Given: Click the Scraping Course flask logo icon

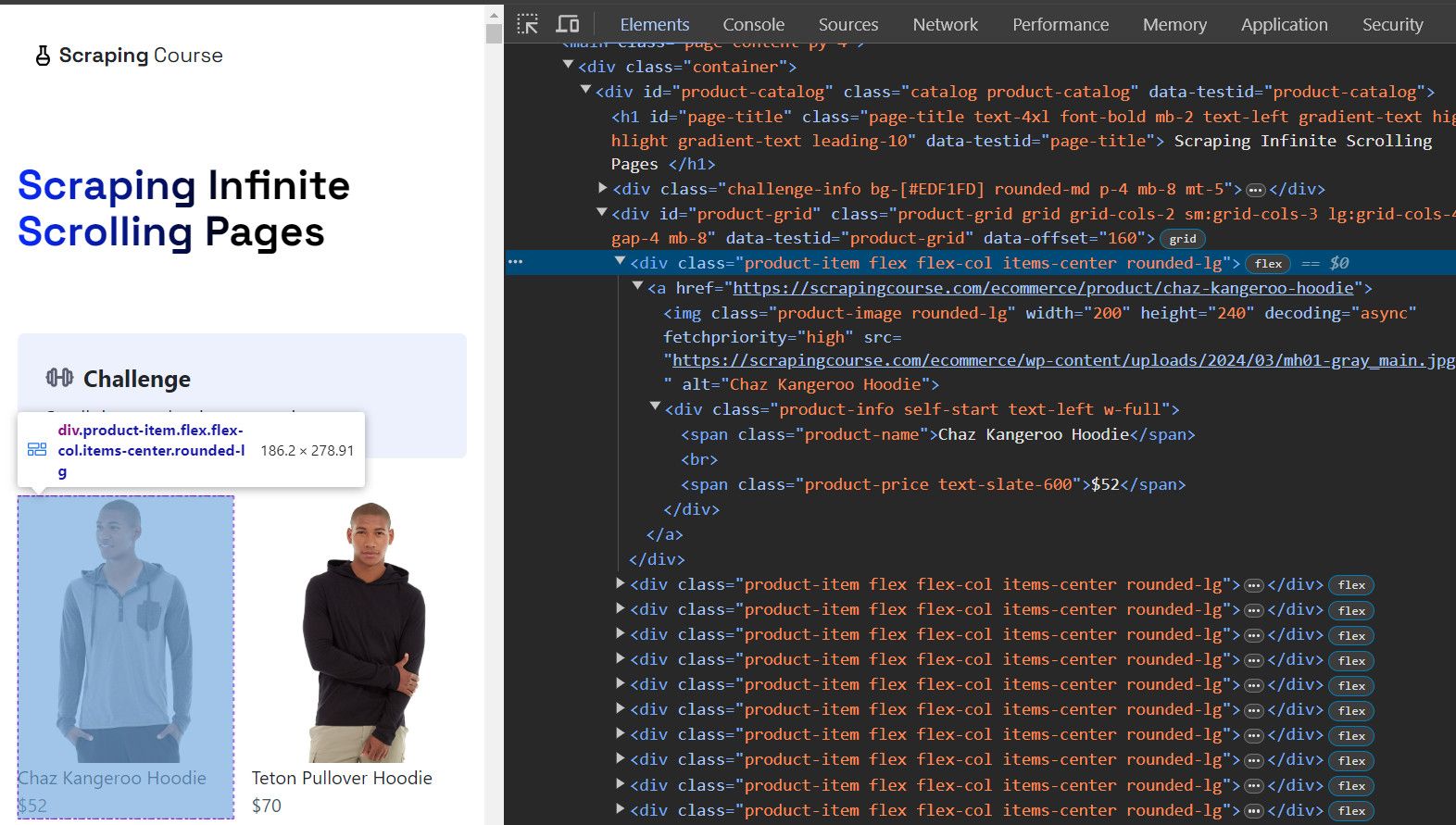Looking at the screenshot, I should pyautogui.click(x=43, y=56).
